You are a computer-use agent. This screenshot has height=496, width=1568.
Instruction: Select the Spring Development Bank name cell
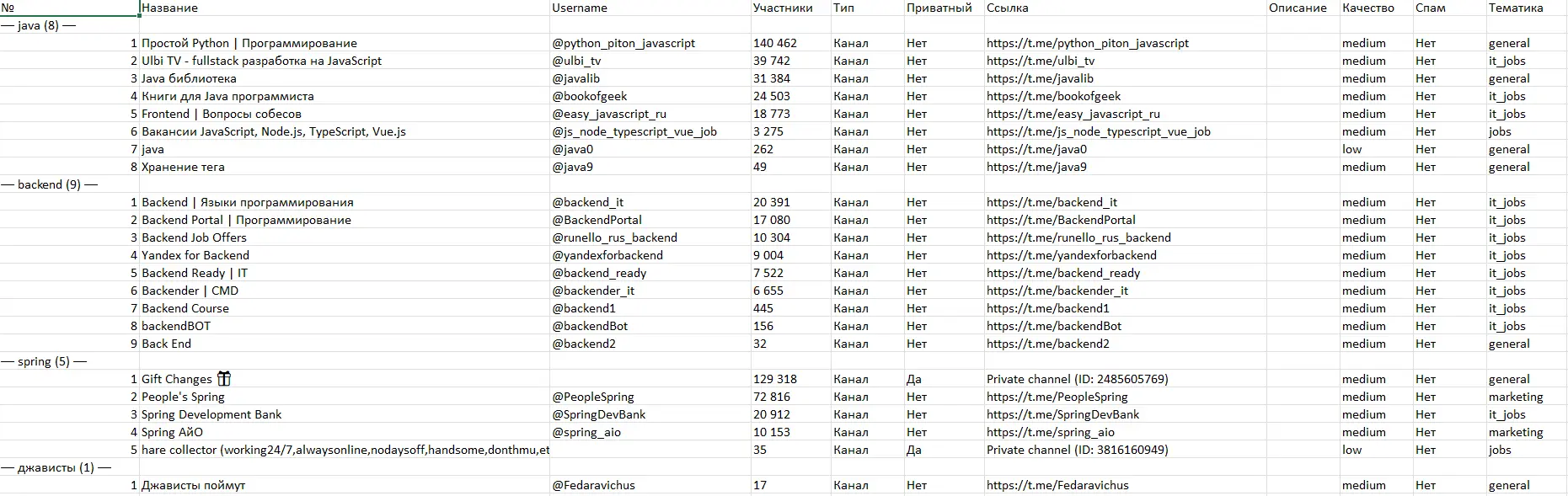211,414
